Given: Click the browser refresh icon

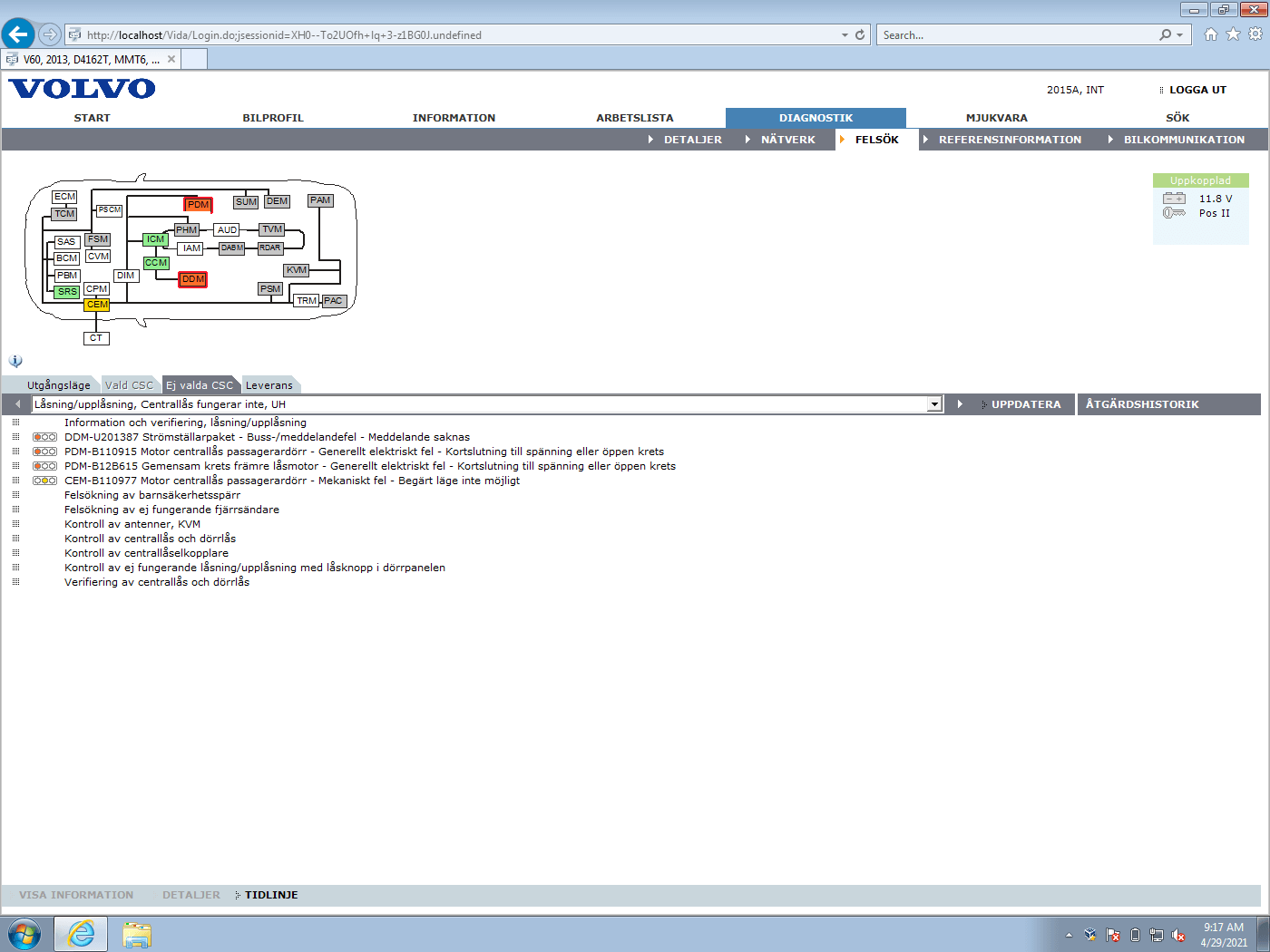Looking at the screenshot, I should pyautogui.click(x=860, y=35).
